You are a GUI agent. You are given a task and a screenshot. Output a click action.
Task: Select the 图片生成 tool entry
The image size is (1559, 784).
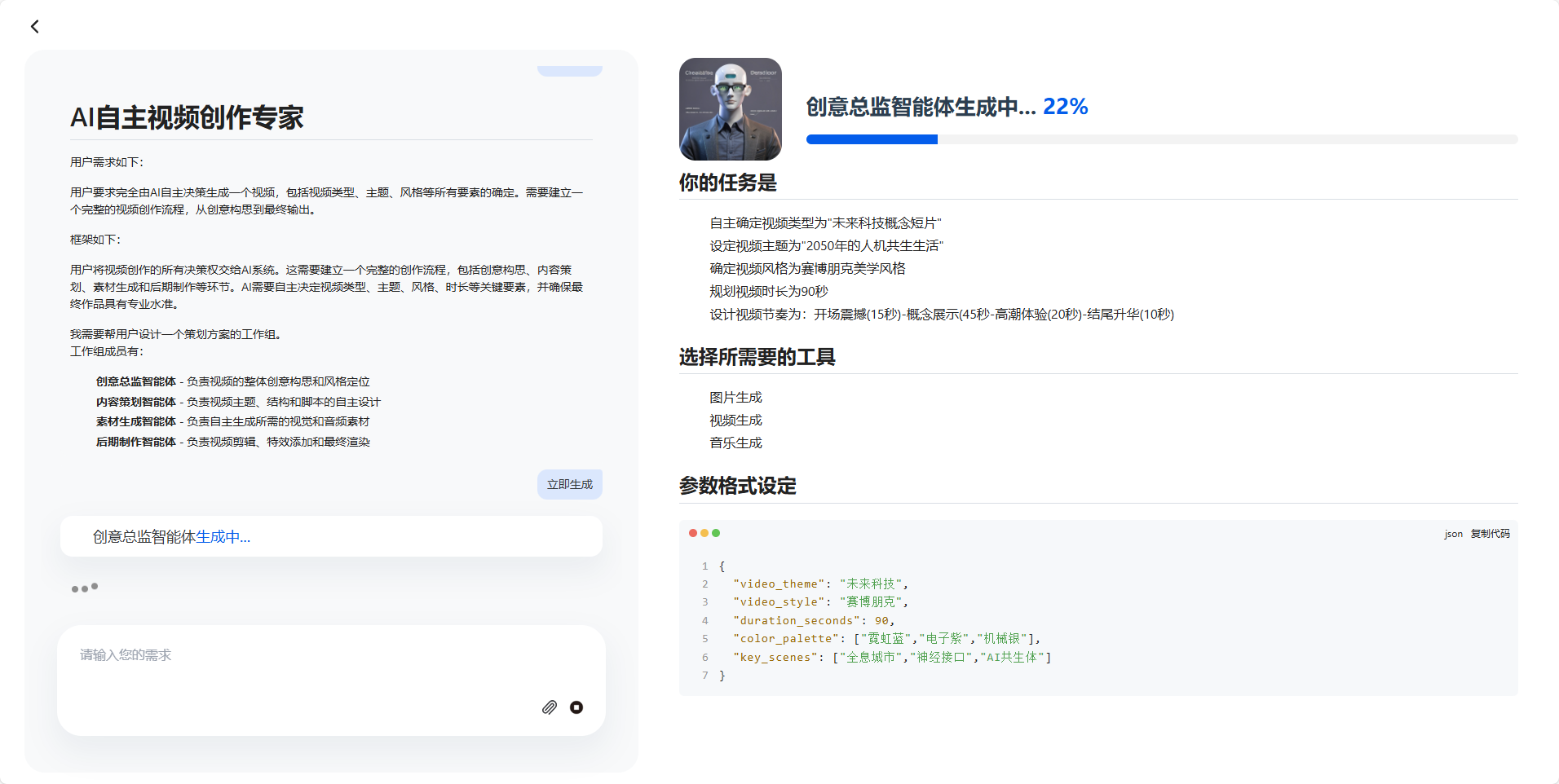[x=735, y=398]
